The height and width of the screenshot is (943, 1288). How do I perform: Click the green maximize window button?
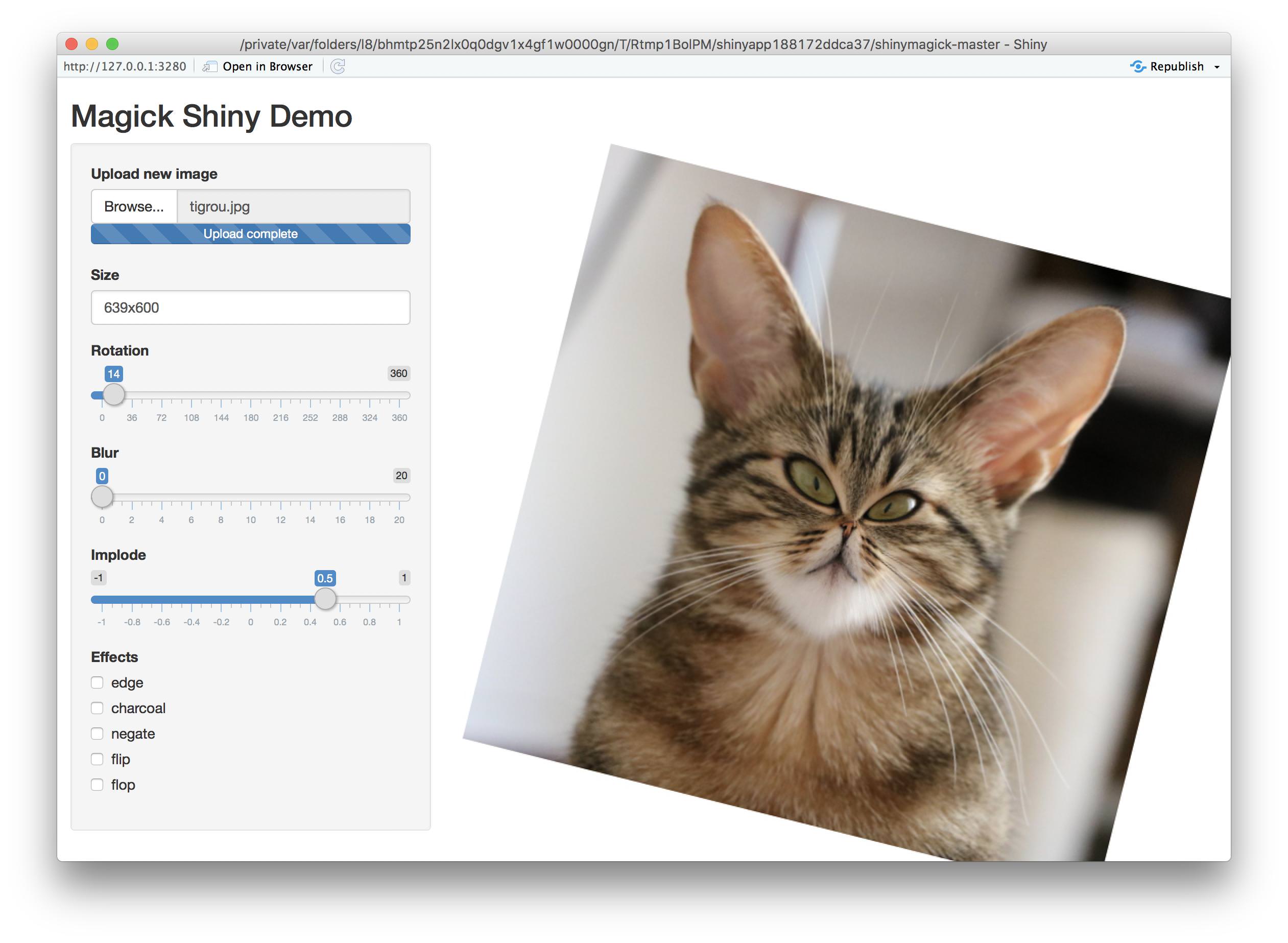112,44
